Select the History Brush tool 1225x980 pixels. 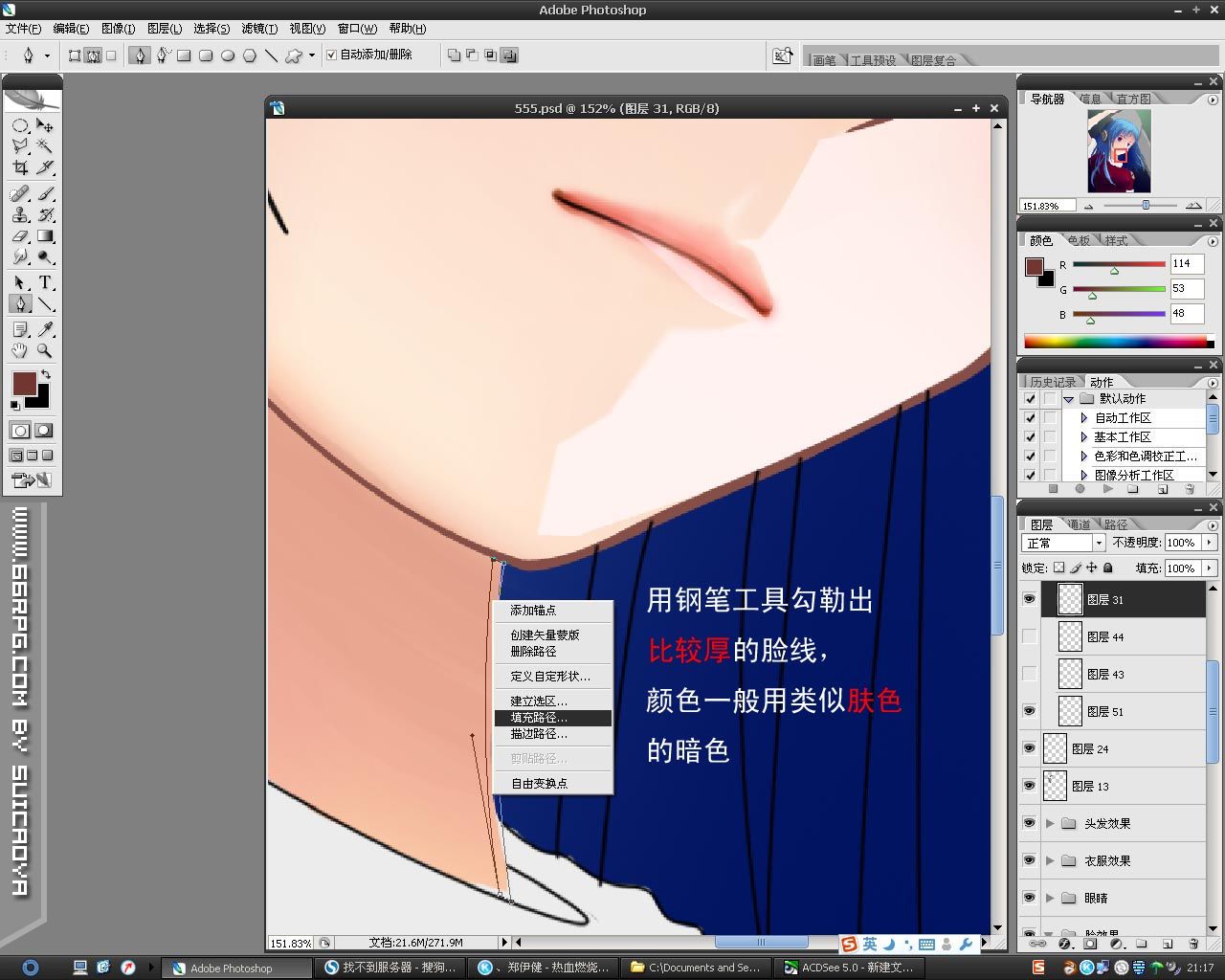click(x=45, y=215)
